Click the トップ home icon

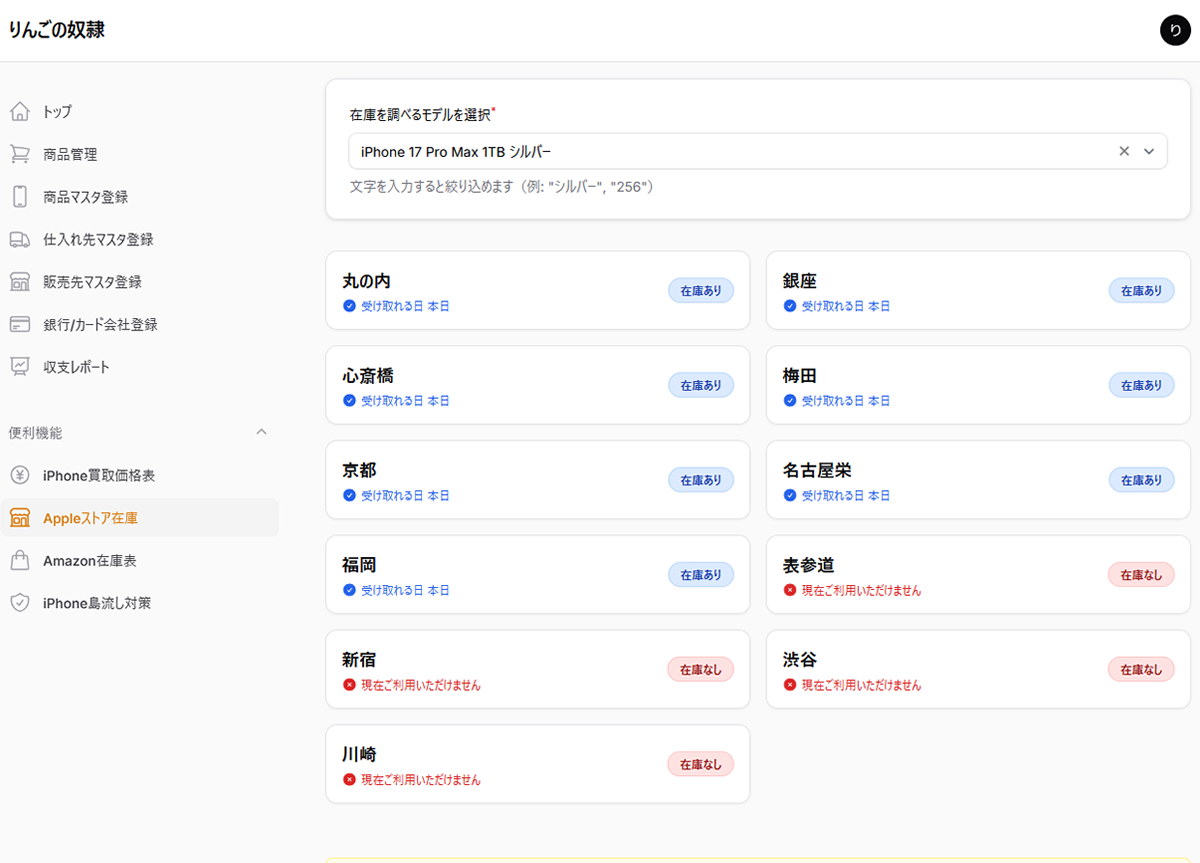pyautogui.click(x=19, y=111)
